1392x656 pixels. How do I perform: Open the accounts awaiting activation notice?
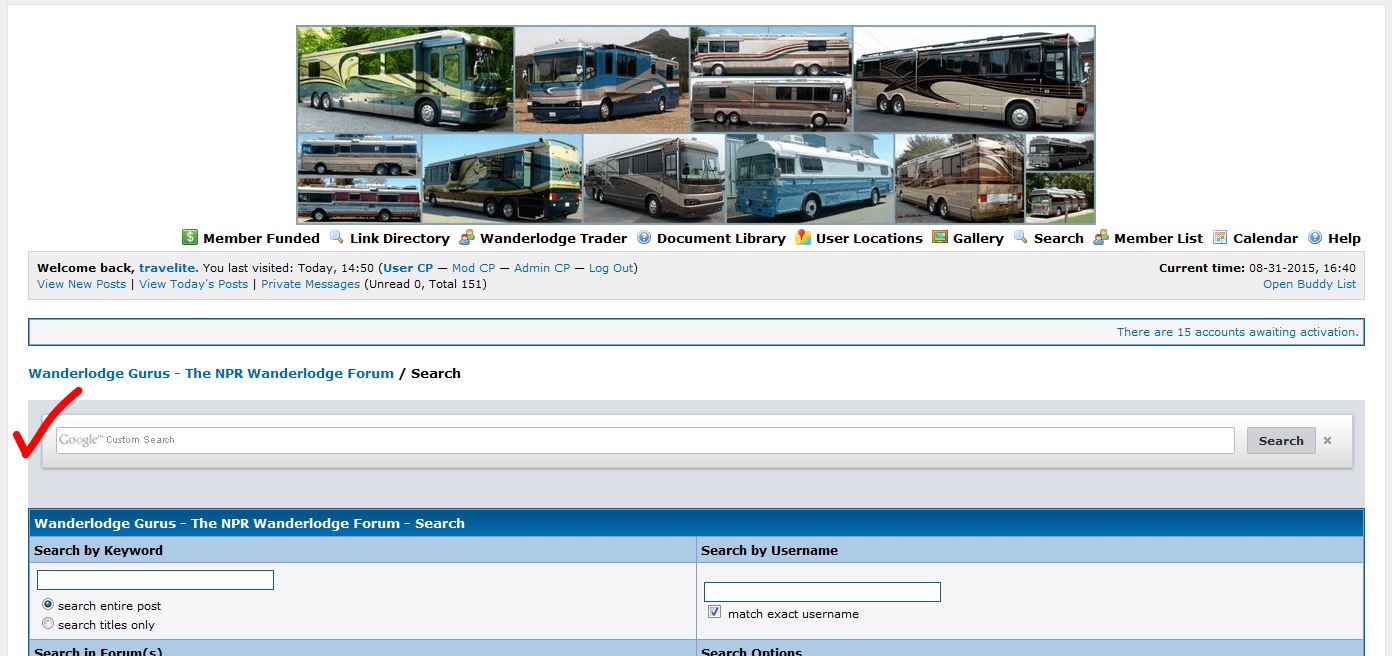tap(1237, 332)
